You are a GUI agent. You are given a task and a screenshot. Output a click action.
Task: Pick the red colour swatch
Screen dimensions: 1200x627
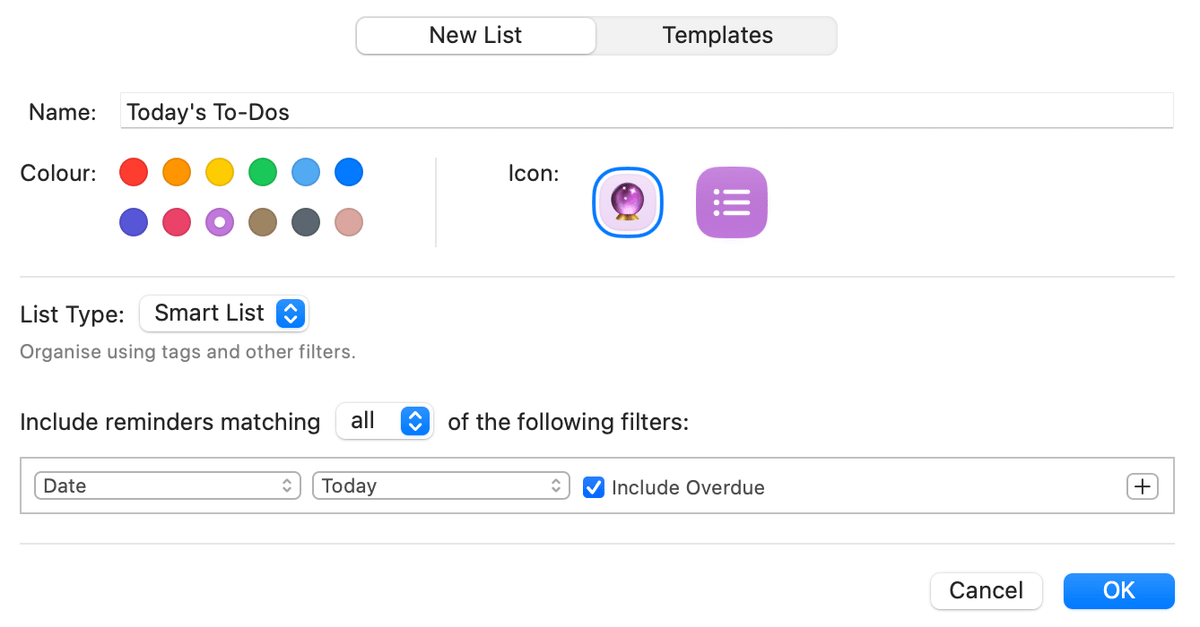pos(134,172)
